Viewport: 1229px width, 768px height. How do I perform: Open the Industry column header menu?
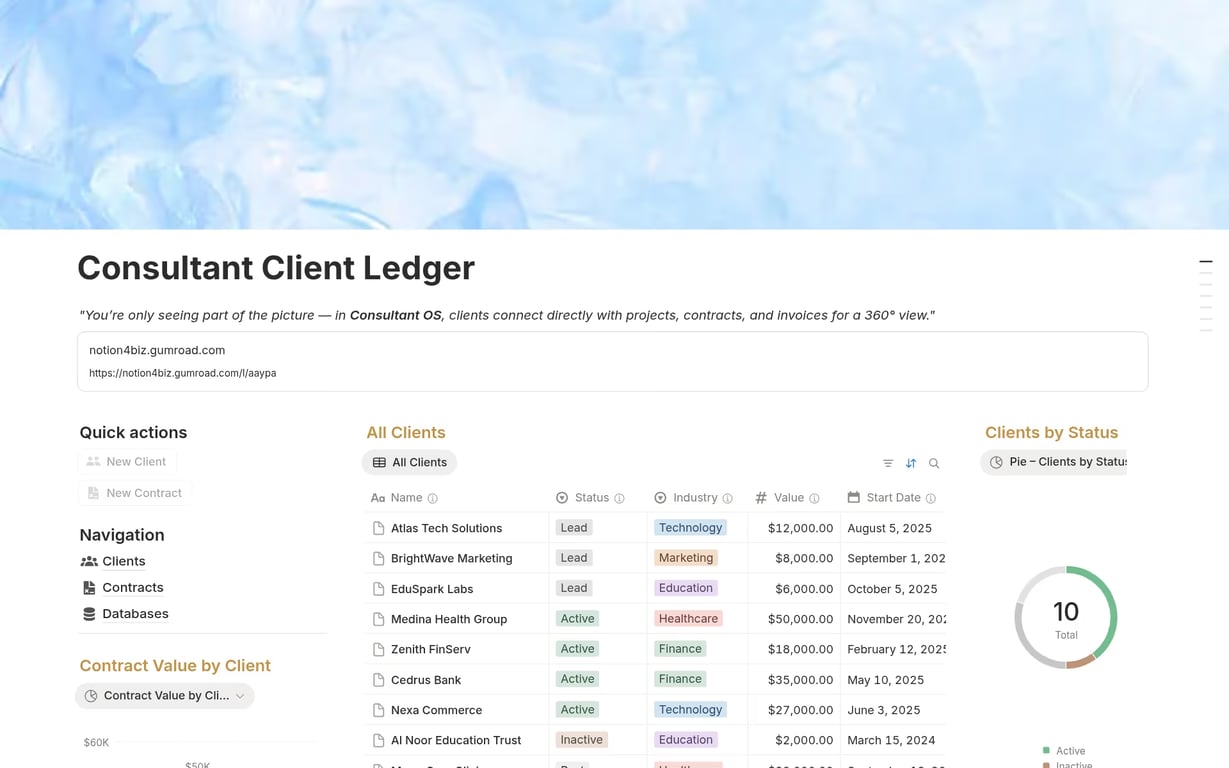[695, 498]
